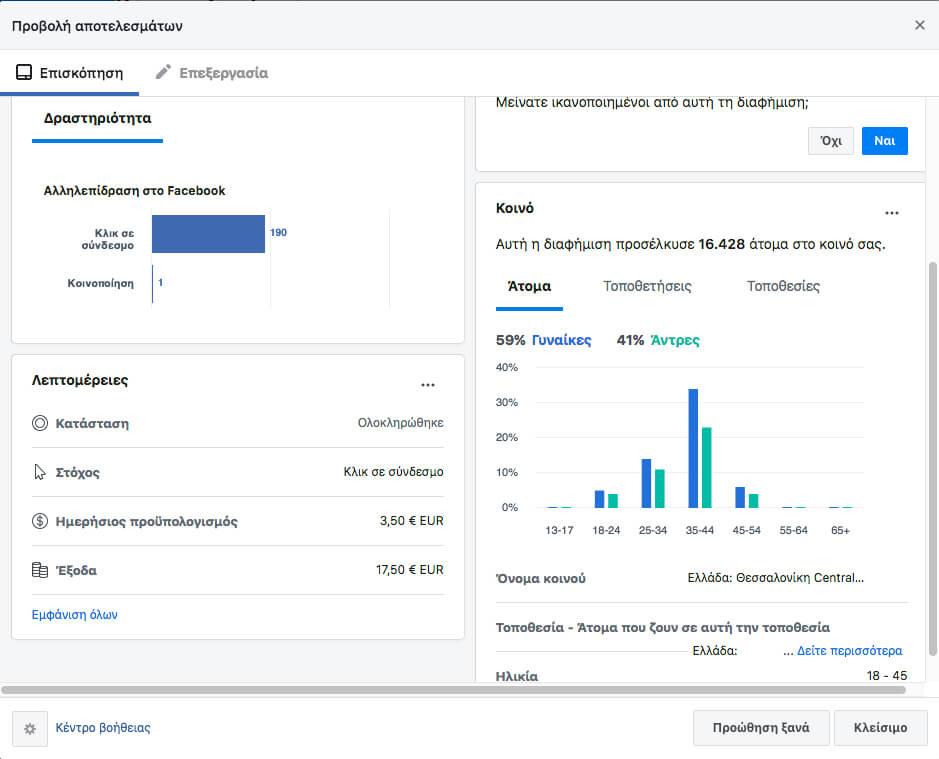Click the Έξοδα spending icon

coord(40,570)
